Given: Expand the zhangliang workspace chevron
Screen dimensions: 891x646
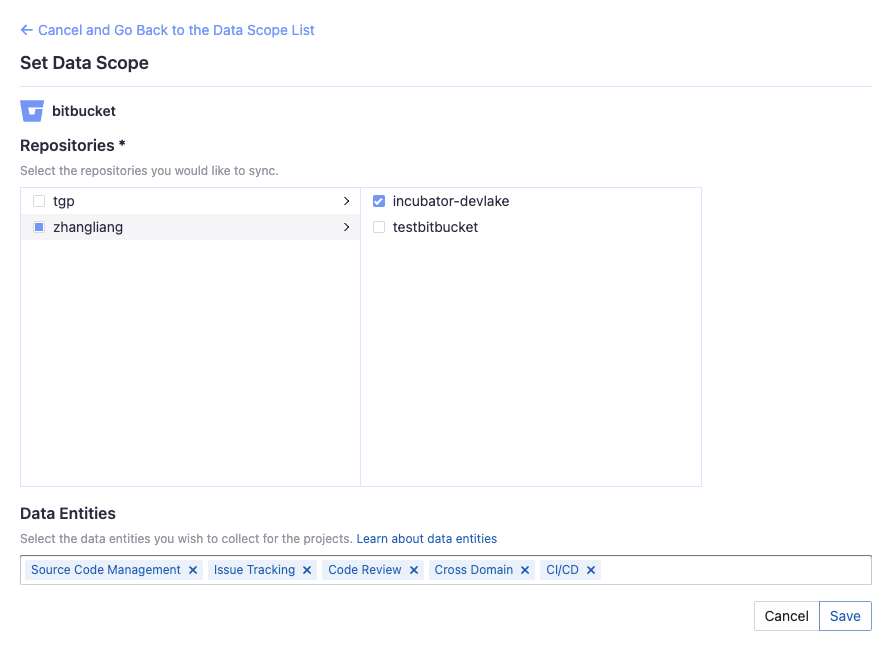Looking at the screenshot, I should (346, 227).
